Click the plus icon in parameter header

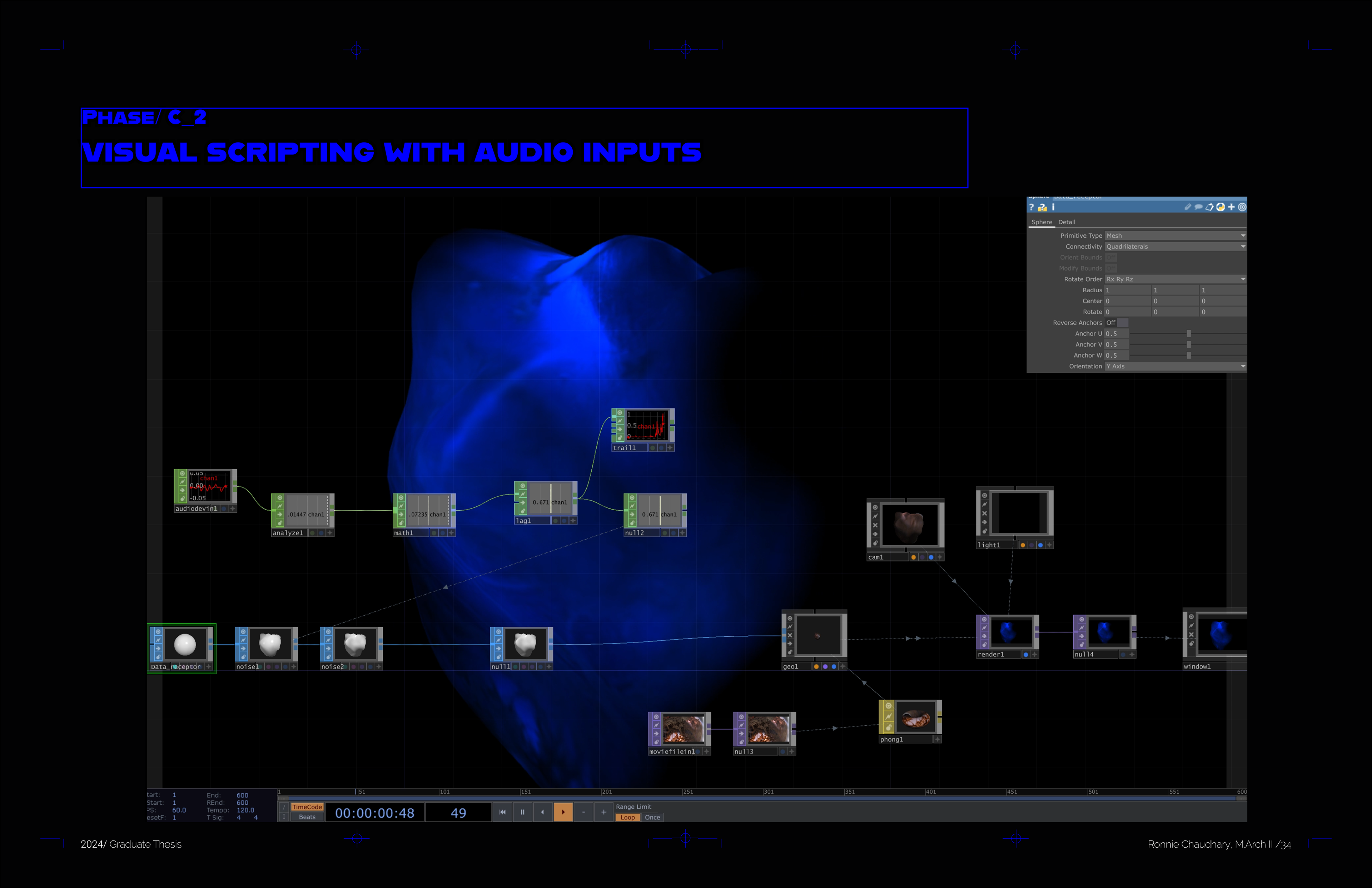pos(1231,207)
